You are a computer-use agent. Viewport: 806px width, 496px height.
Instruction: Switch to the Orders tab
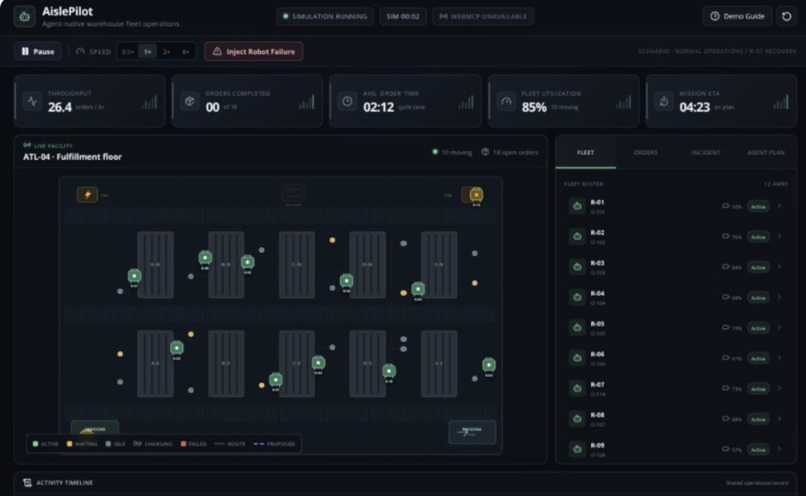pos(646,153)
